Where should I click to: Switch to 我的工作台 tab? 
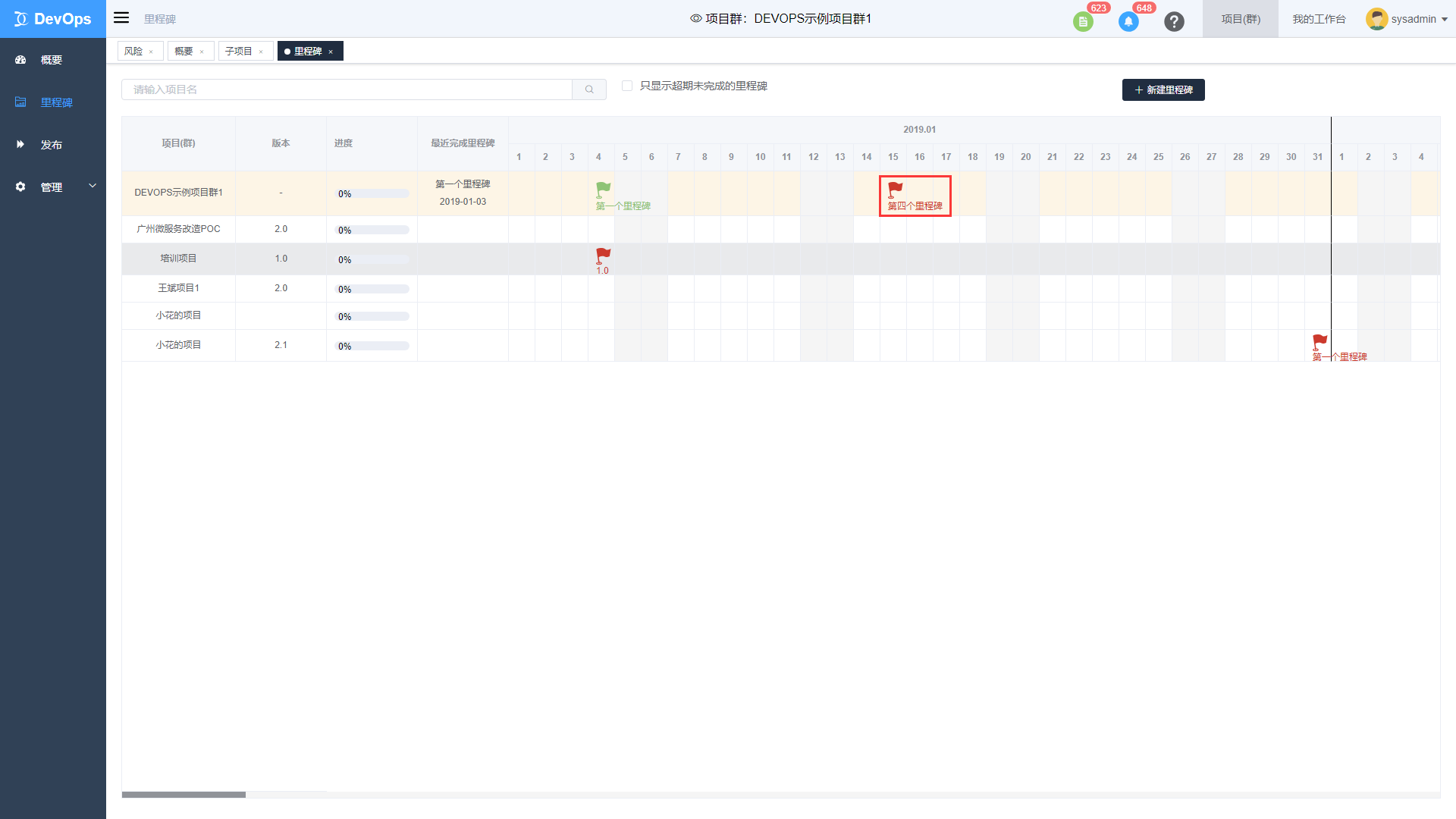pos(1318,18)
